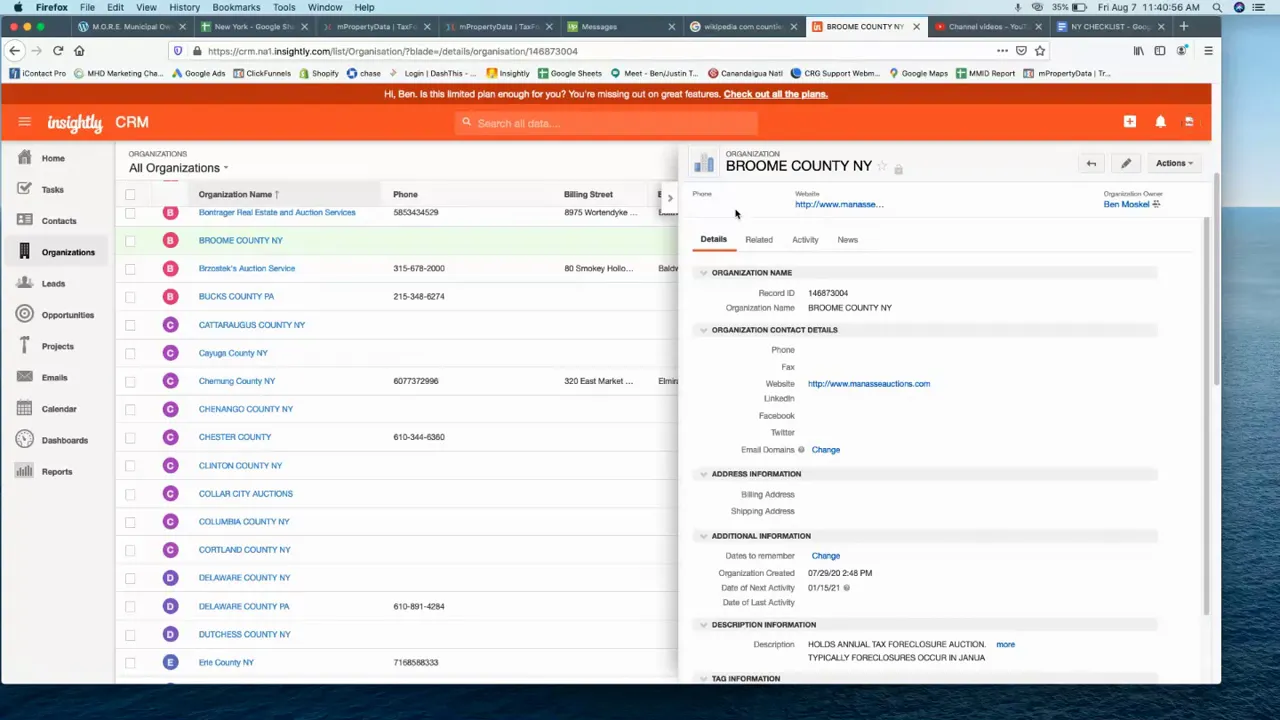1280x720 pixels.
Task: Collapse the Tag Information section
Action: [703, 679]
